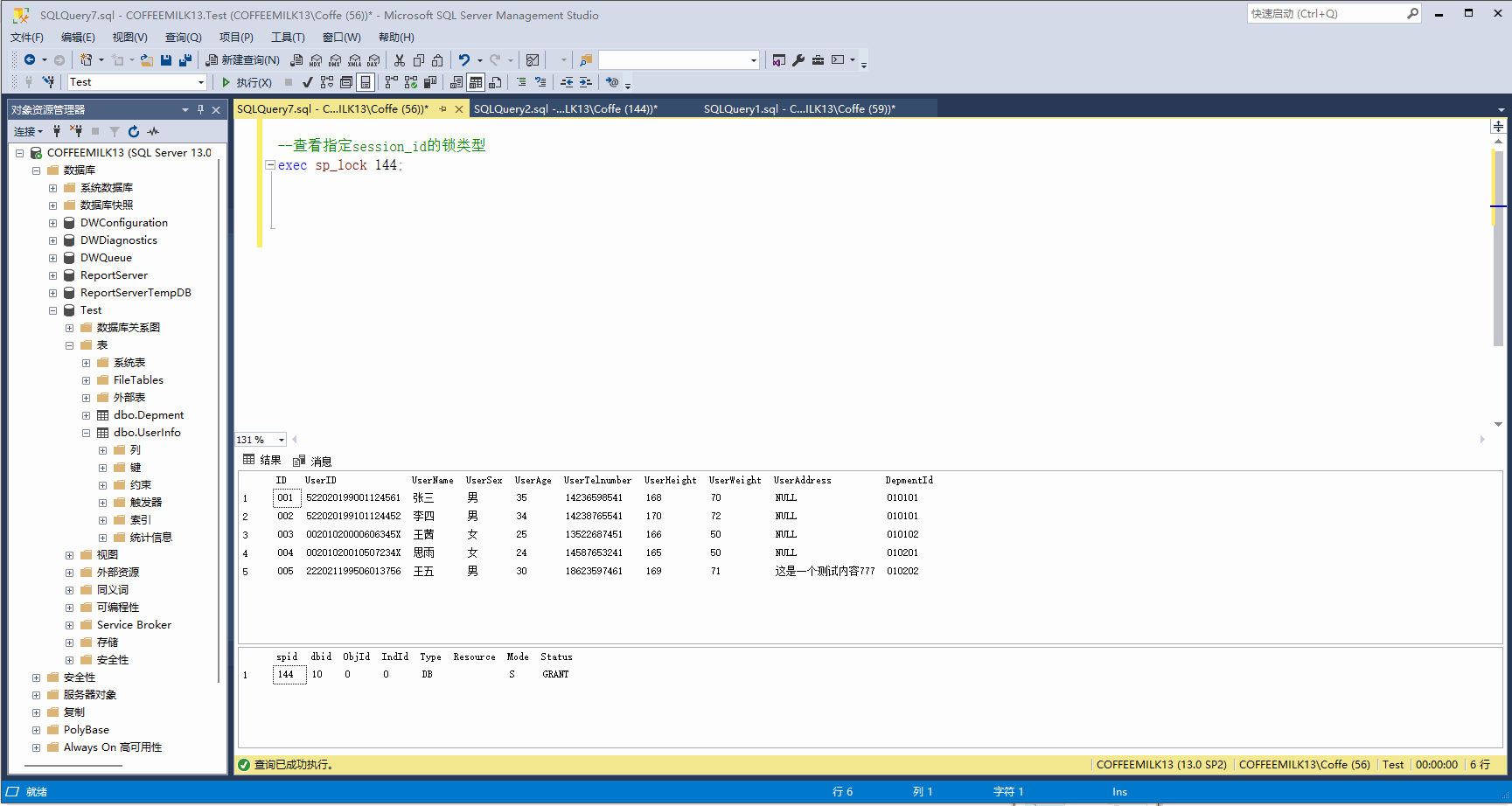Image resolution: width=1512 pixels, height=806 pixels.
Task: Save the query with the save icon
Action: click(x=165, y=59)
